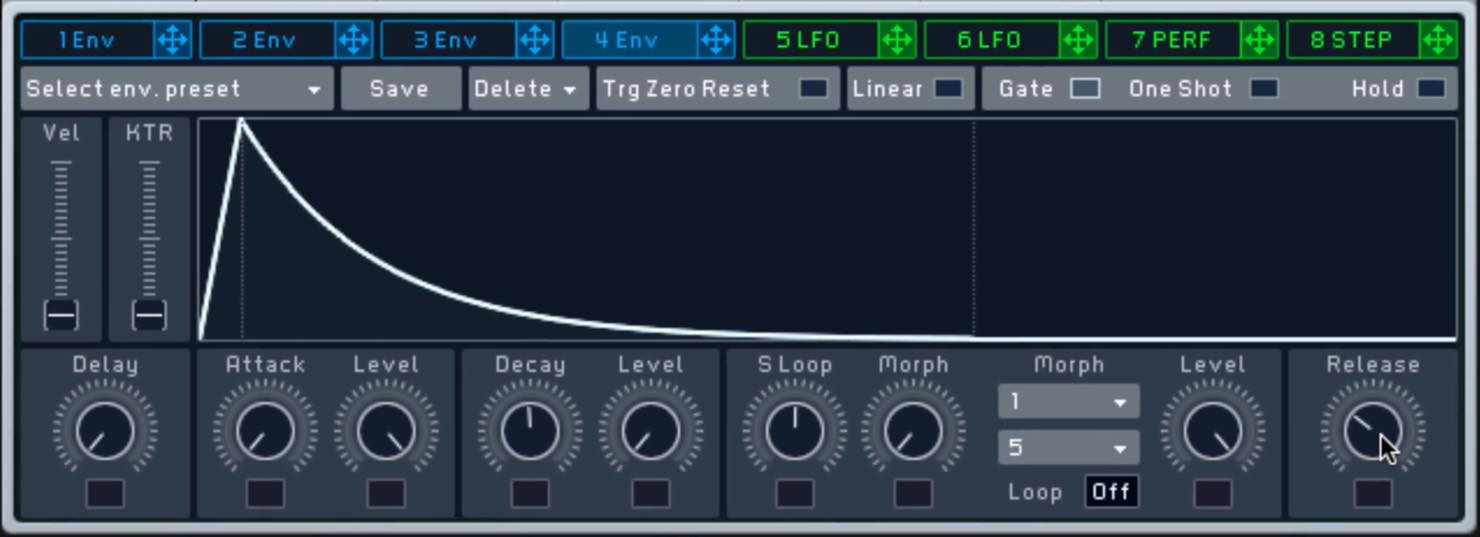Switch to the 3 Env tab
The image size is (1480, 537).
[448, 40]
